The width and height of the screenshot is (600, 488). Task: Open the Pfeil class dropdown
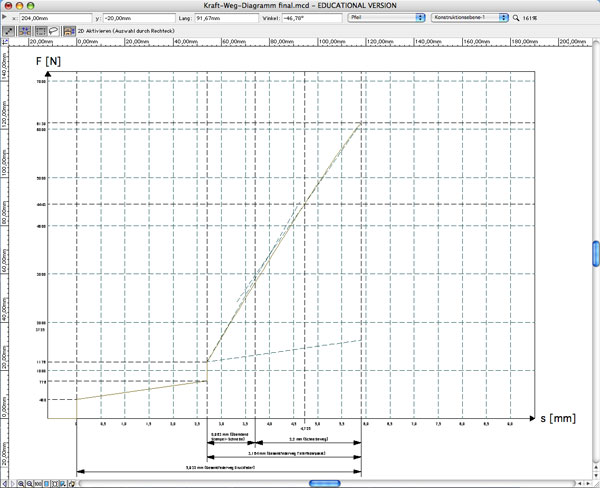pos(386,18)
